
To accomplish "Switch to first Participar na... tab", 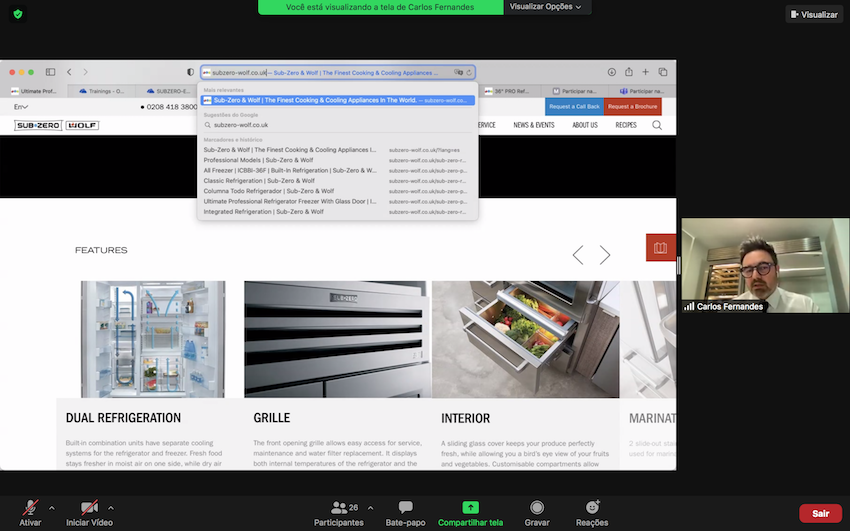I will click(x=575, y=91).
